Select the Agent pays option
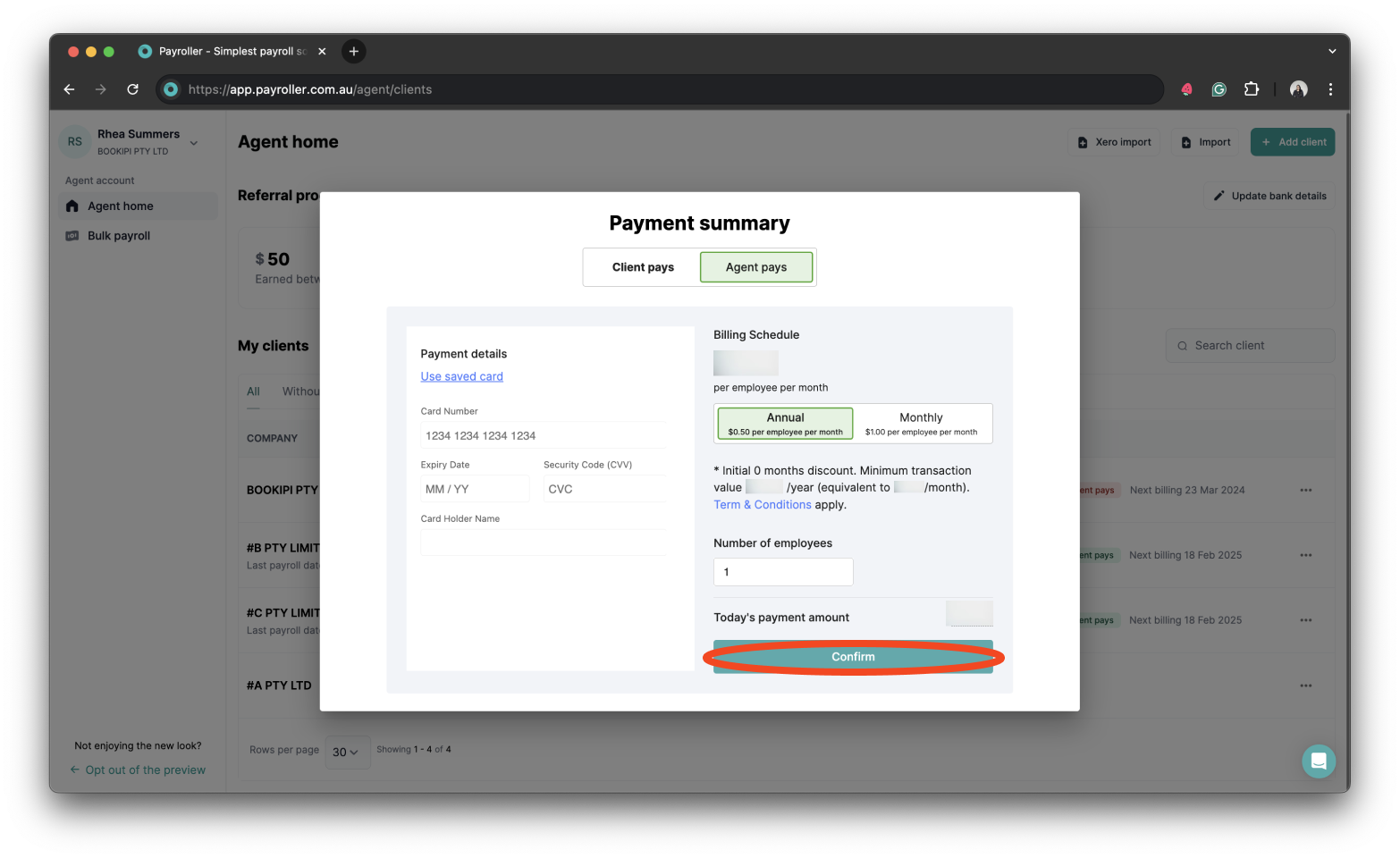 point(756,267)
